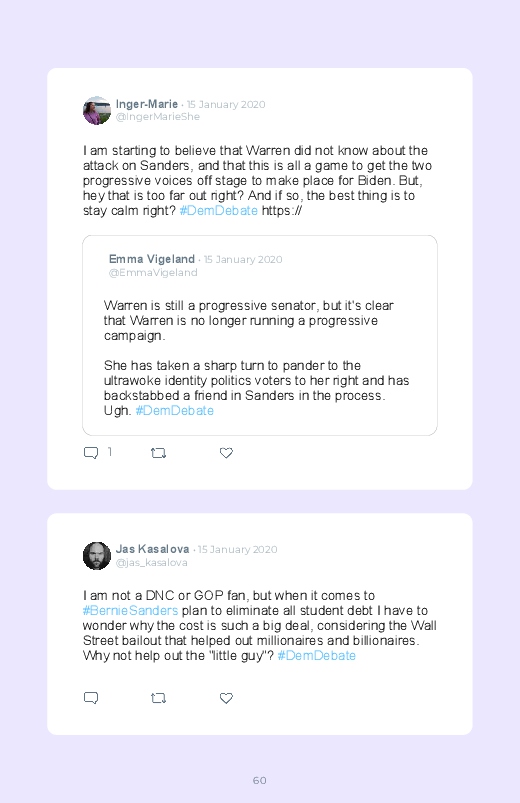Screen dimensions: 520x803
Task: Retweet Inger-Marie's tweet
Action: click(158, 453)
